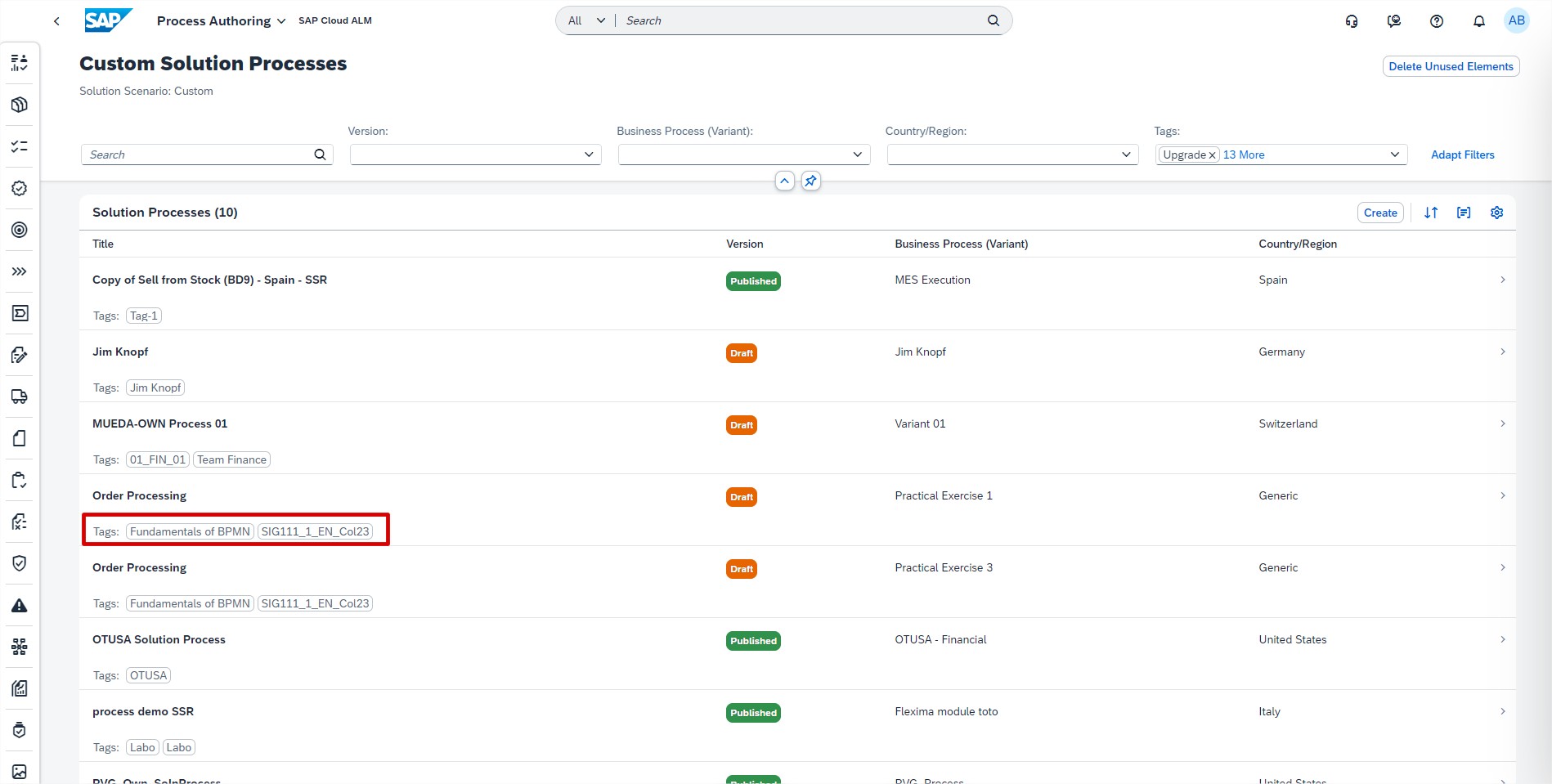
Task: Click Delete Unused Elements button
Action: pyautogui.click(x=1450, y=66)
